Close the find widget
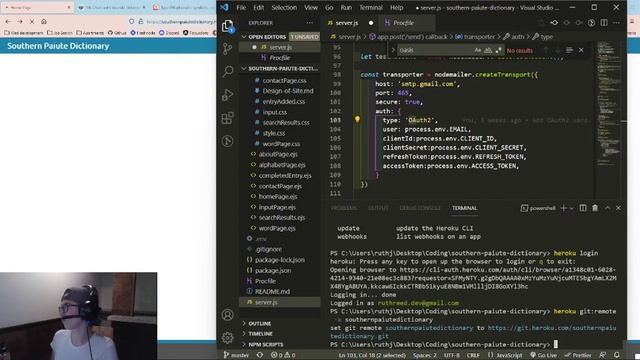 click(581, 50)
